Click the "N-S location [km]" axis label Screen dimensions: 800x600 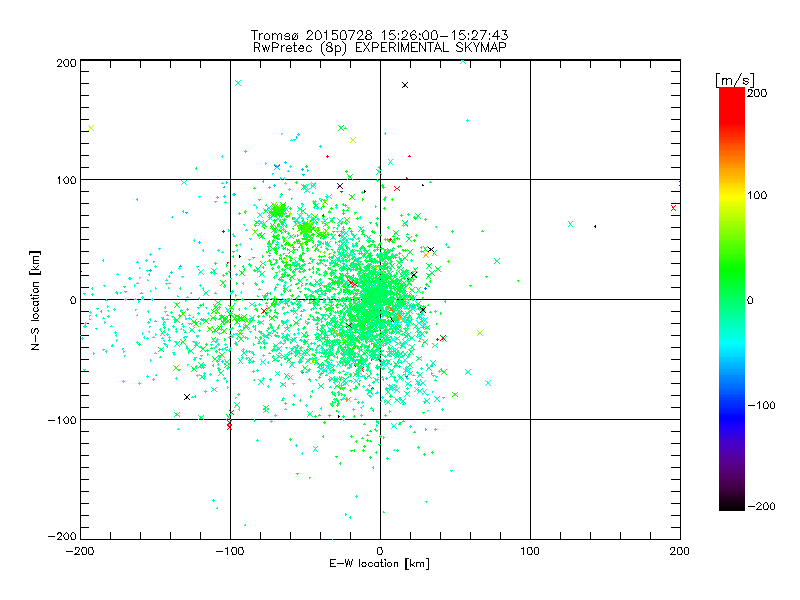[35, 300]
